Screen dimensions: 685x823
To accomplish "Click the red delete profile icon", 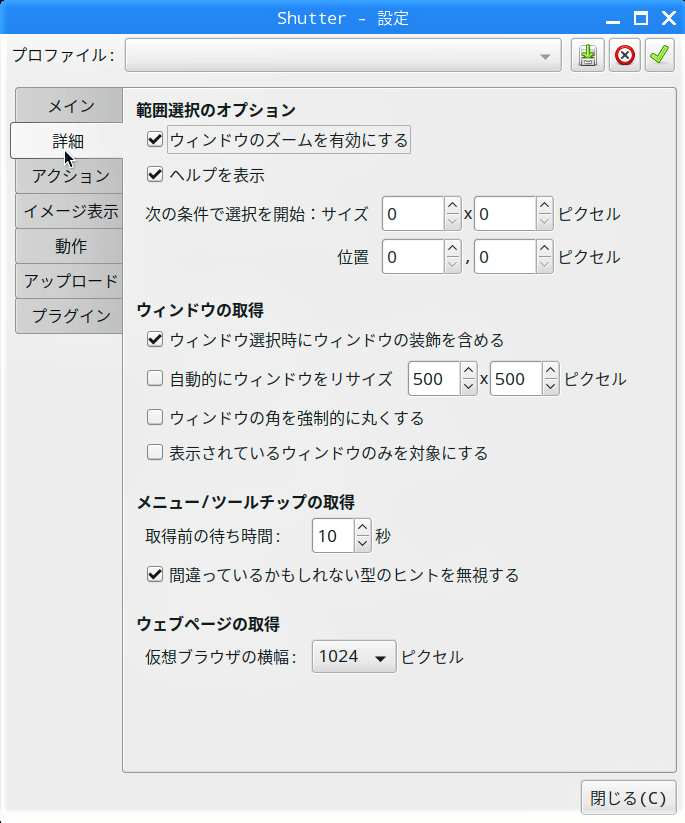I will coord(625,55).
